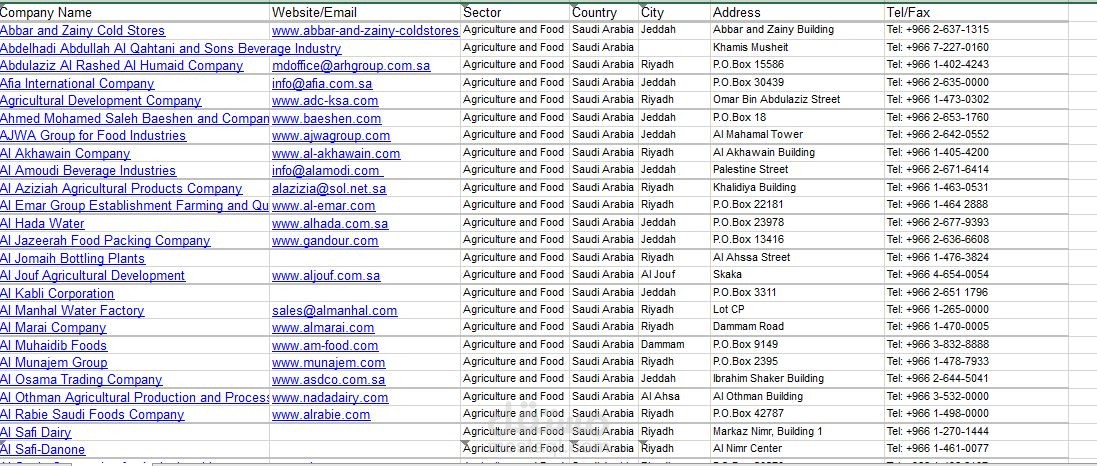Image resolution: width=1097 pixels, height=466 pixels.
Task: Visit www.baeshen.com website link
Action: (x=327, y=118)
